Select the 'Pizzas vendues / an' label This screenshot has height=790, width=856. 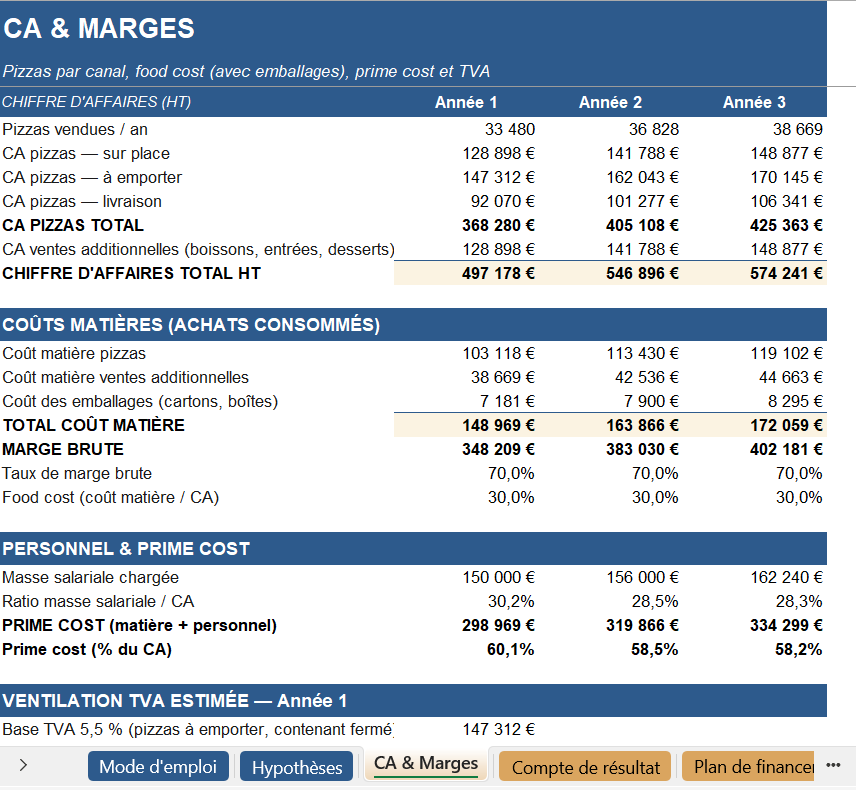pyautogui.click(x=75, y=129)
